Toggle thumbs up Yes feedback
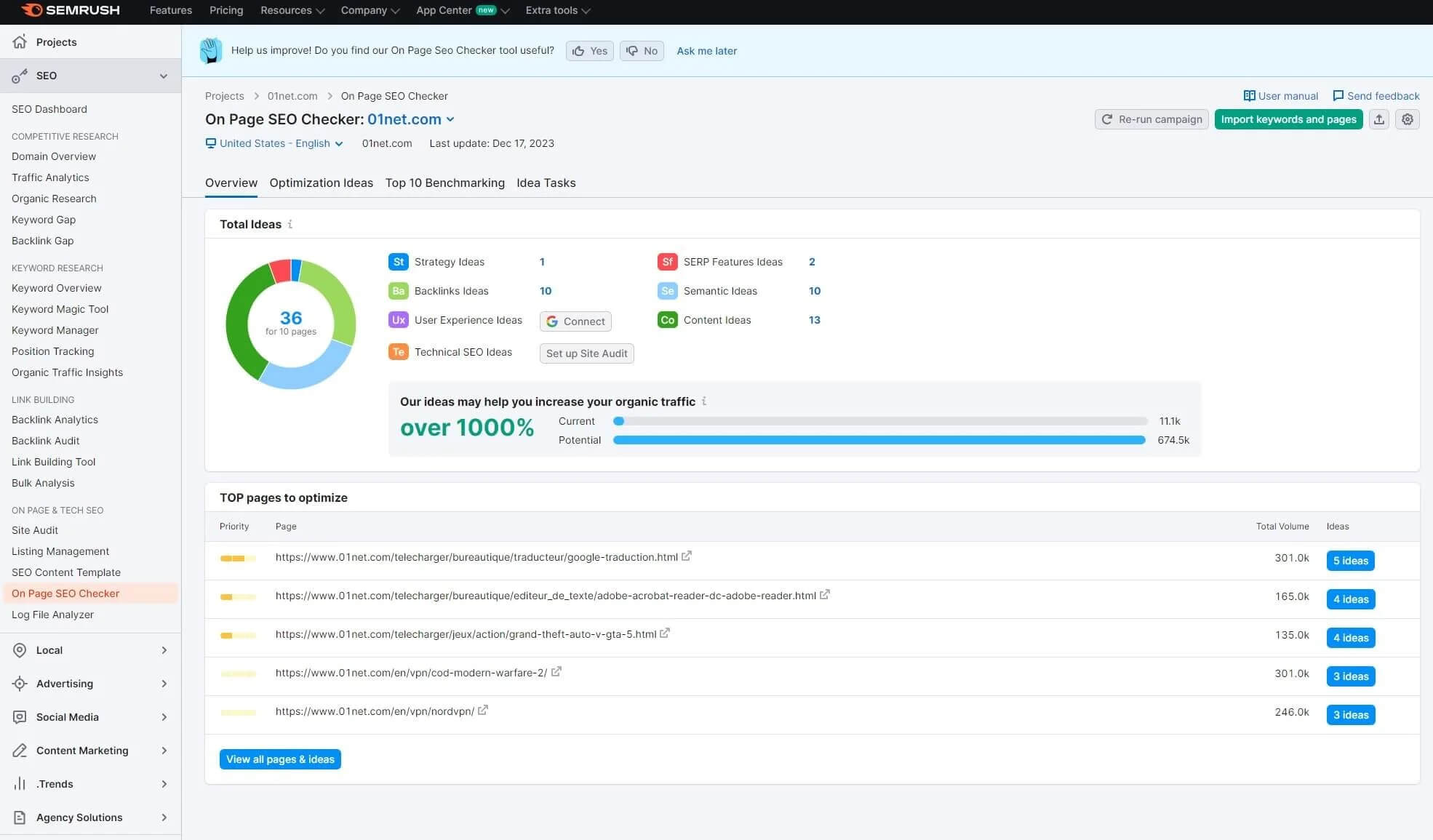Screen dimensions: 1433x840 (589, 50)
